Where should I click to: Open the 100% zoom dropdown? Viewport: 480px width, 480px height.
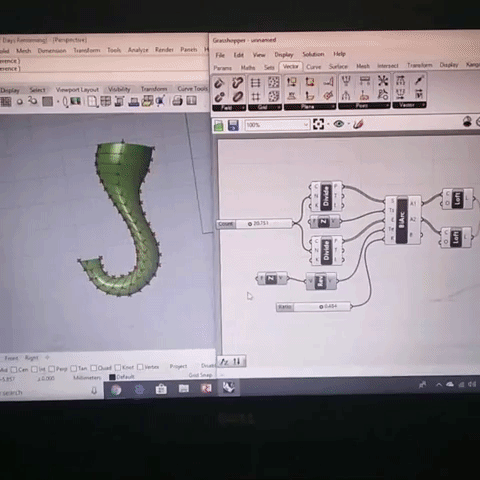click(x=277, y=125)
